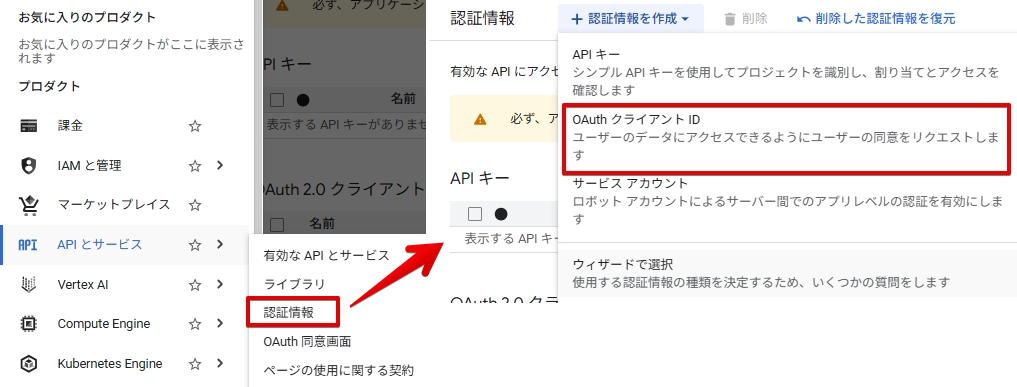Click the 名前 column header in the left API キー table
This screenshot has width=1017, height=387.
(403, 99)
